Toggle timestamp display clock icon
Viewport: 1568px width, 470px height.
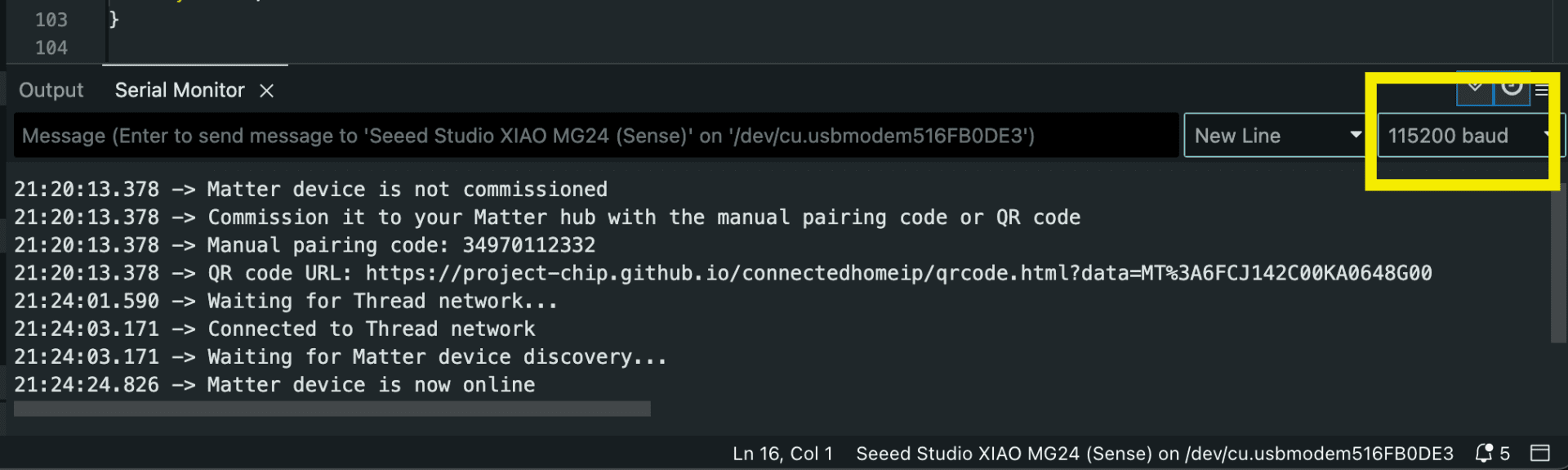1512,87
